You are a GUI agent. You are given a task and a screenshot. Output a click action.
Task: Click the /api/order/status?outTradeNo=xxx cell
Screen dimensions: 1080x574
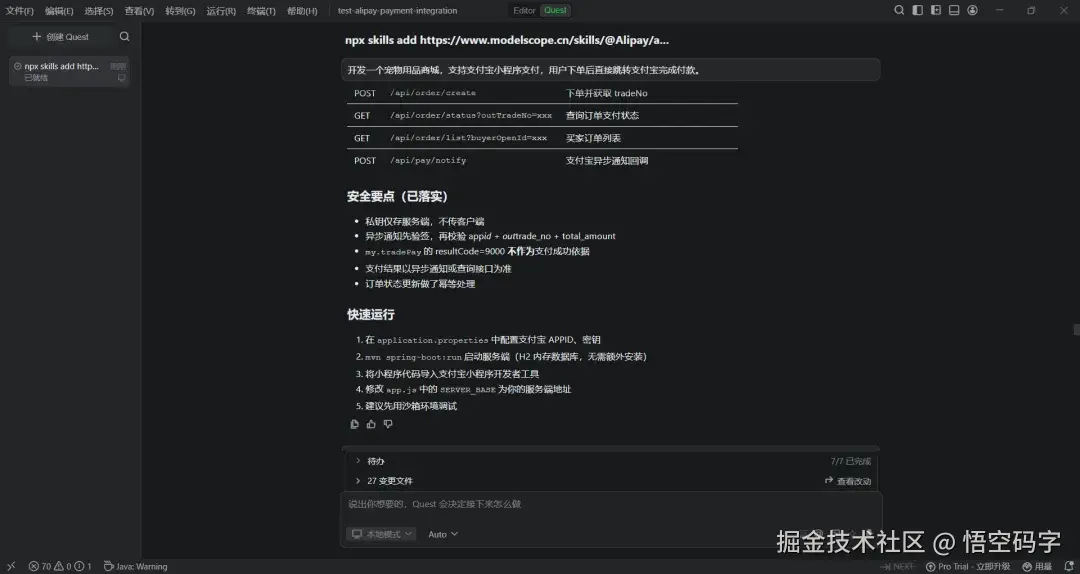pos(470,116)
